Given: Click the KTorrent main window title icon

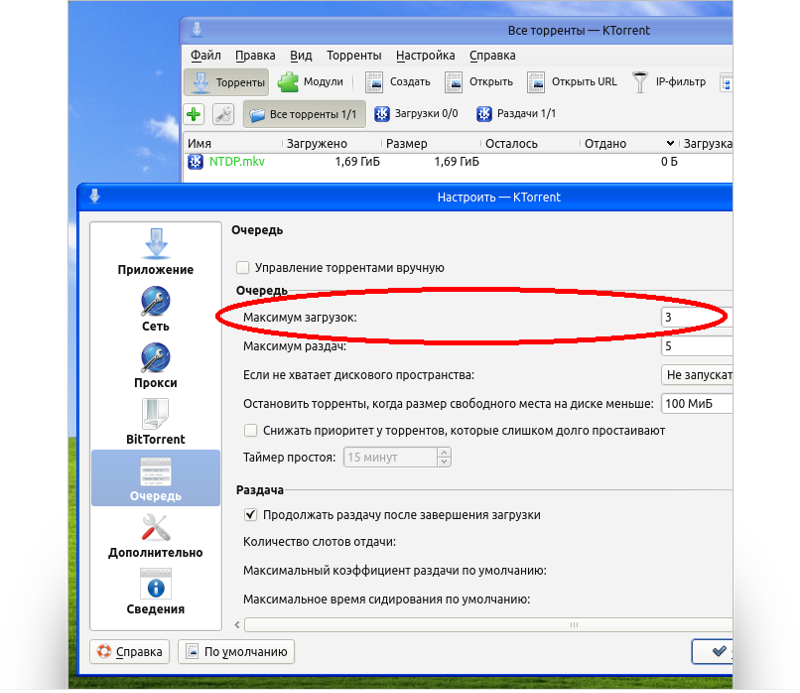Looking at the screenshot, I should click(197, 30).
